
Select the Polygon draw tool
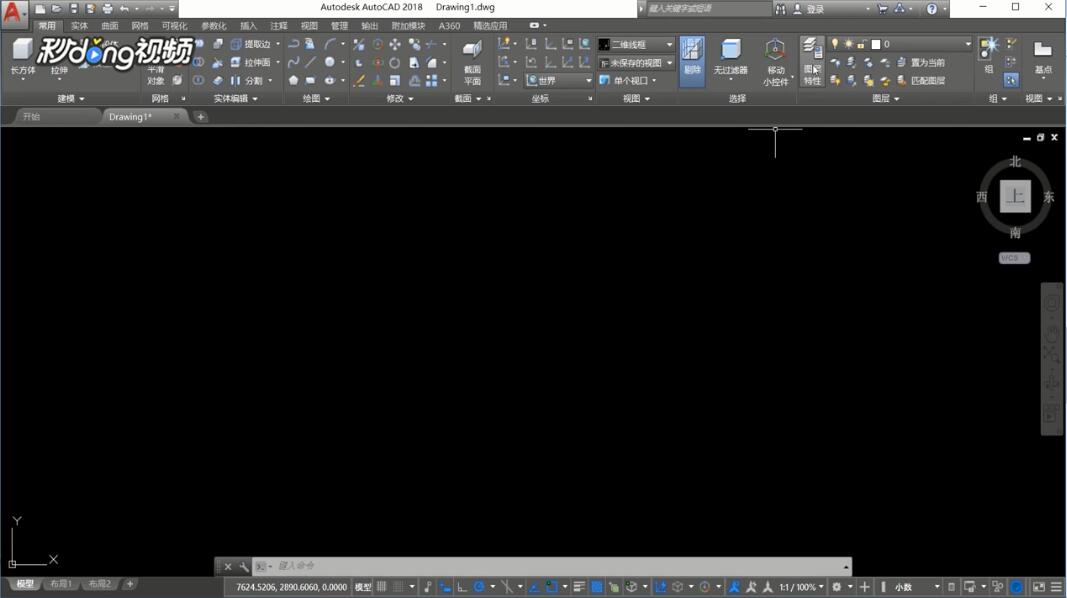point(293,80)
